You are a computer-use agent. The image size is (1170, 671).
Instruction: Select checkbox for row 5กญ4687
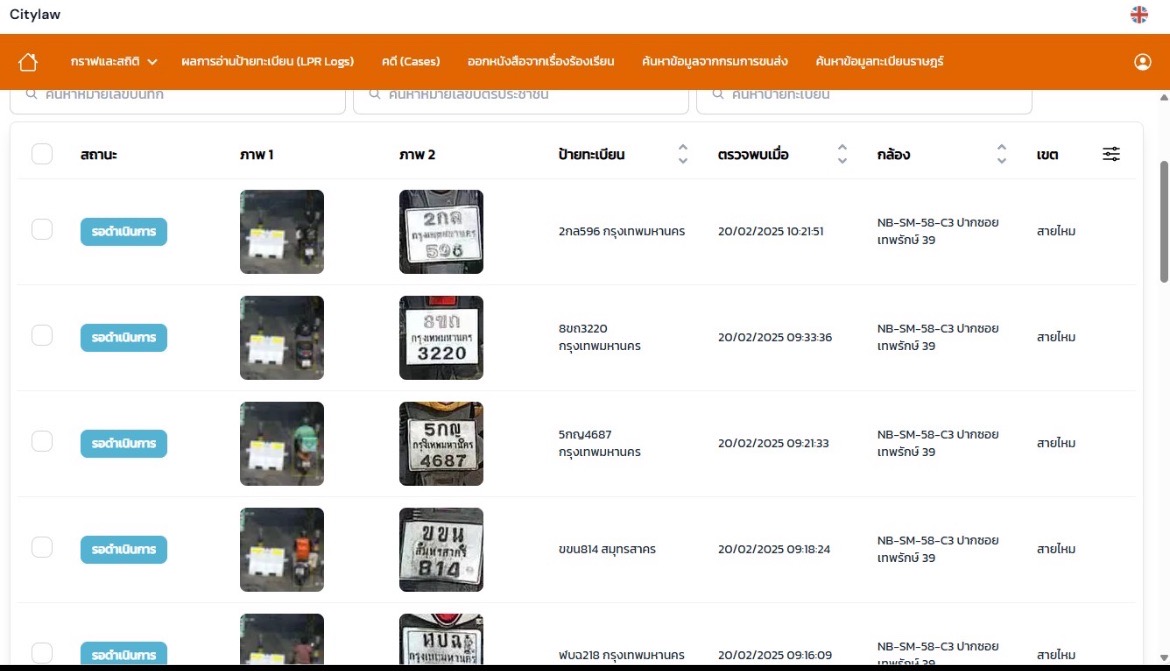tap(42, 441)
